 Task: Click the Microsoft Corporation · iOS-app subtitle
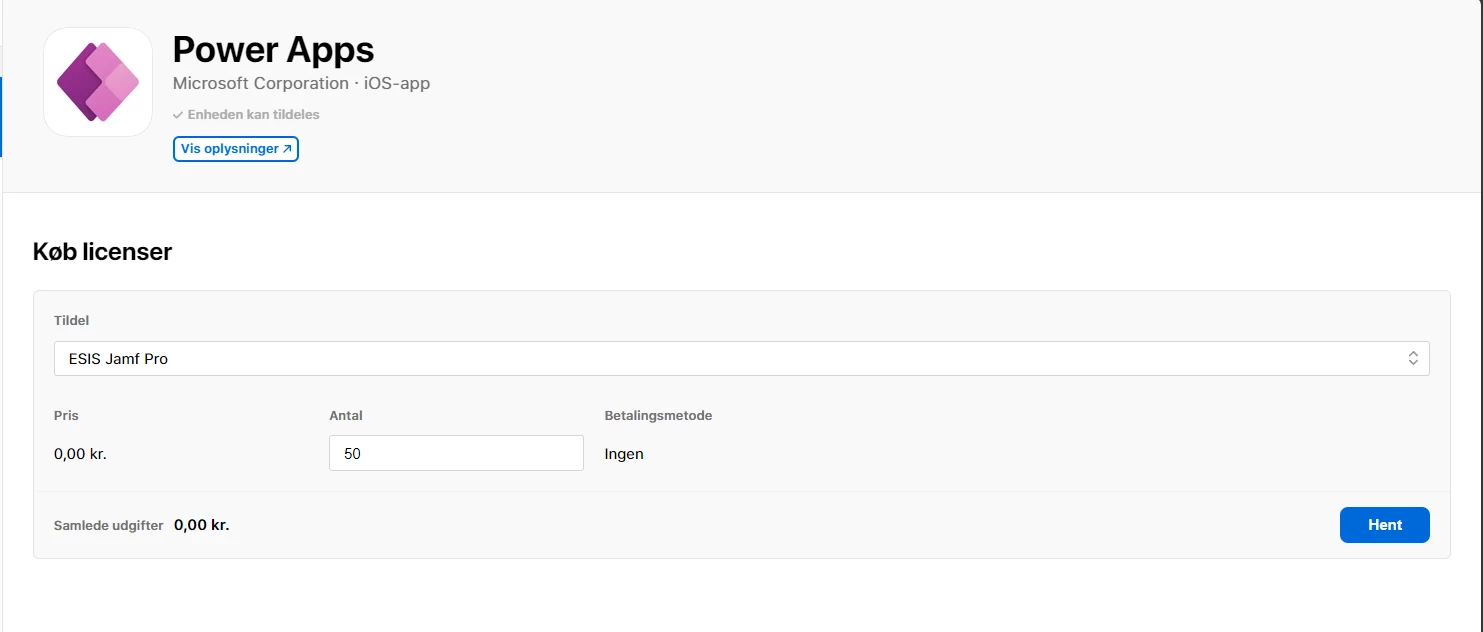301,83
